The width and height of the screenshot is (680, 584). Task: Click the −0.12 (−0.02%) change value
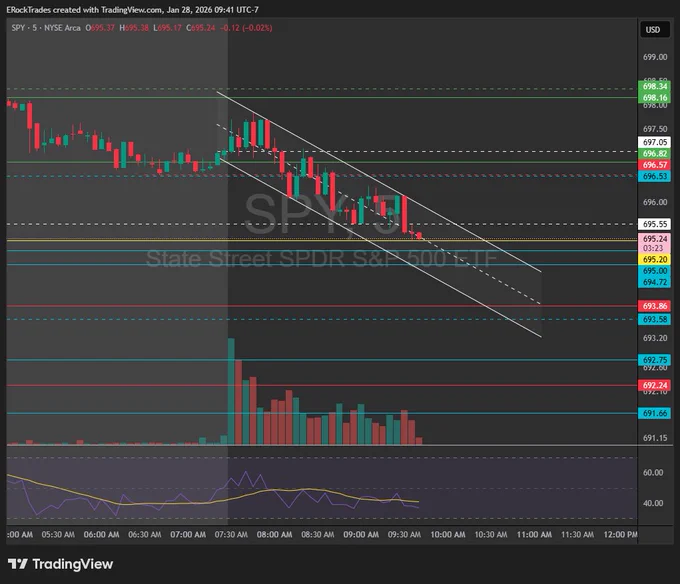246,28
